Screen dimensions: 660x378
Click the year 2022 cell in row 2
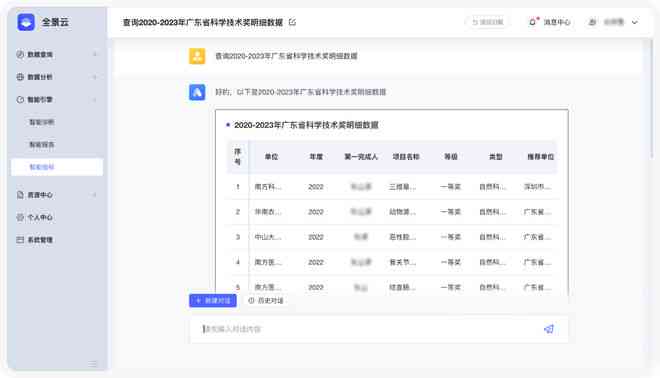coord(316,212)
